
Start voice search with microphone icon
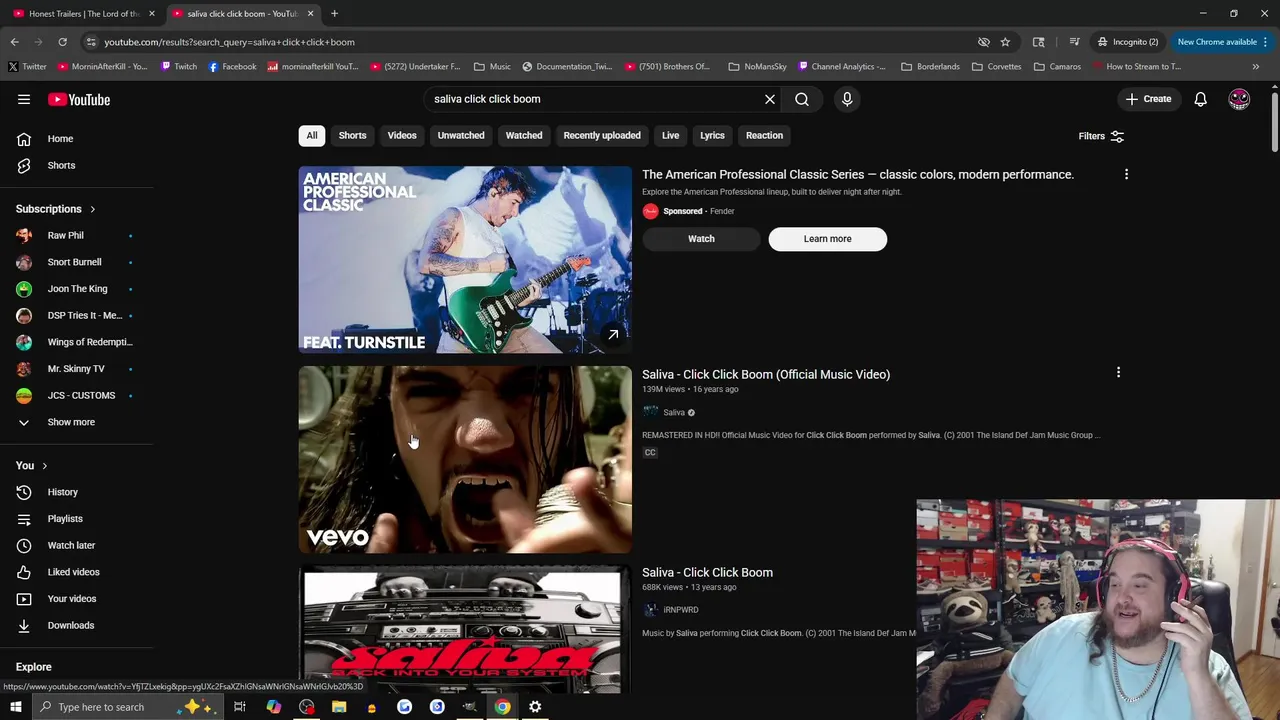(x=847, y=99)
